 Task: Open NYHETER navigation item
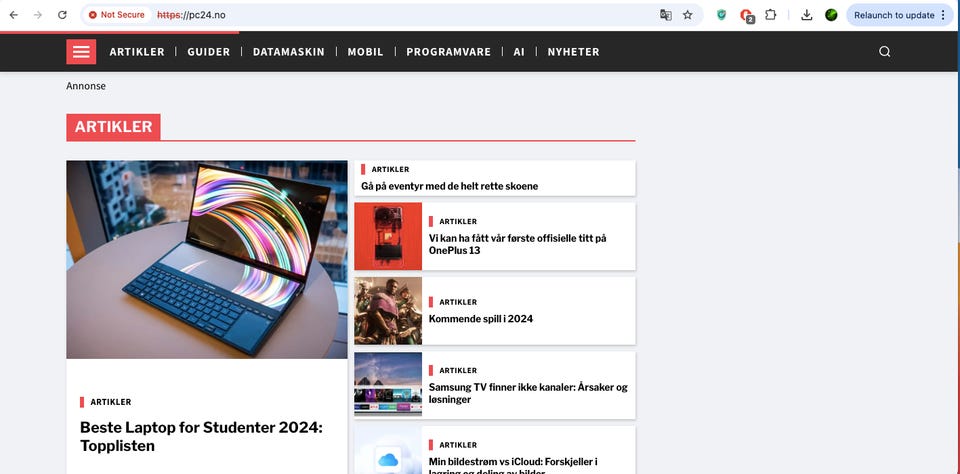(x=574, y=52)
